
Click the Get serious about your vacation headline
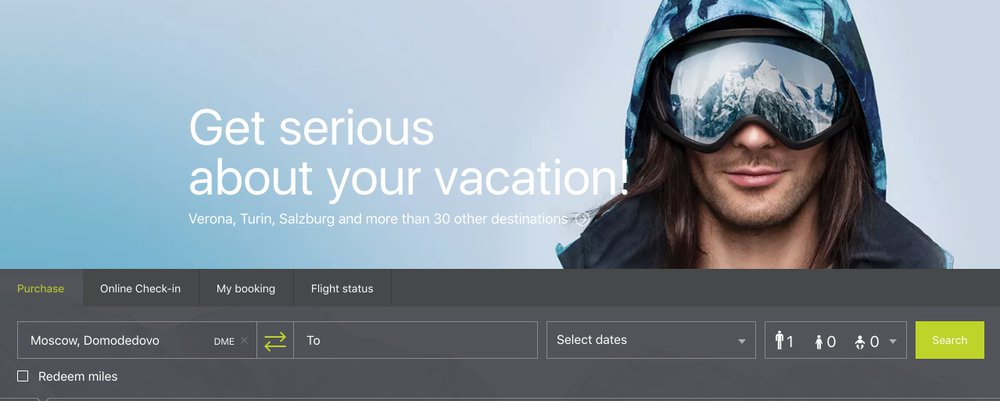click(x=408, y=153)
